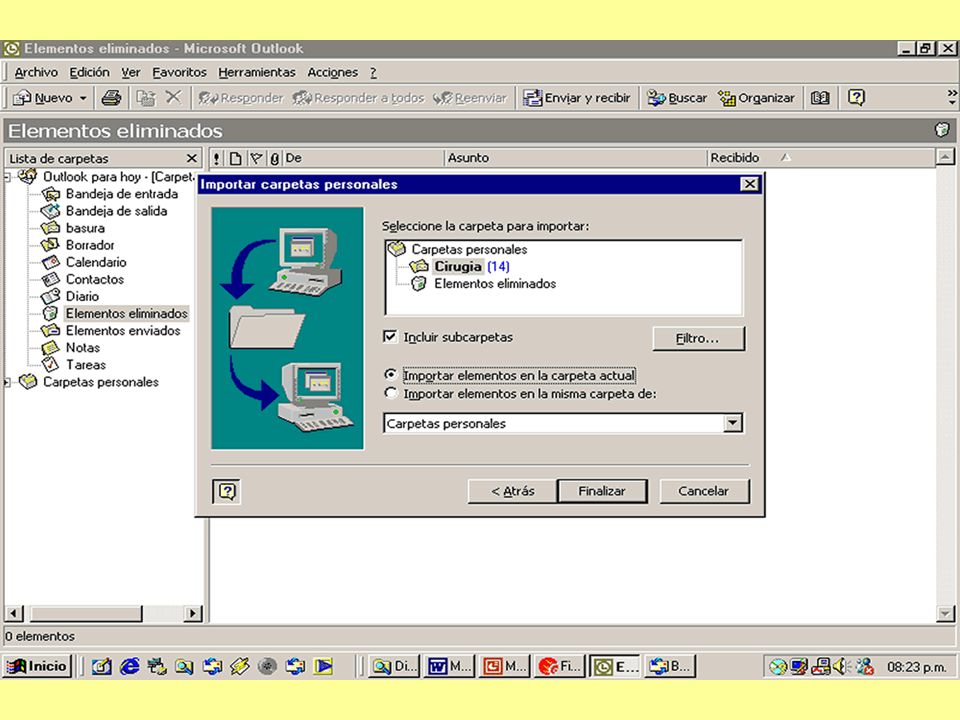Image resolution: width=960 pixels, height=720 pixels.
Task: Select Importar elementos en la carpeta actual
Action: coord(390,373)
